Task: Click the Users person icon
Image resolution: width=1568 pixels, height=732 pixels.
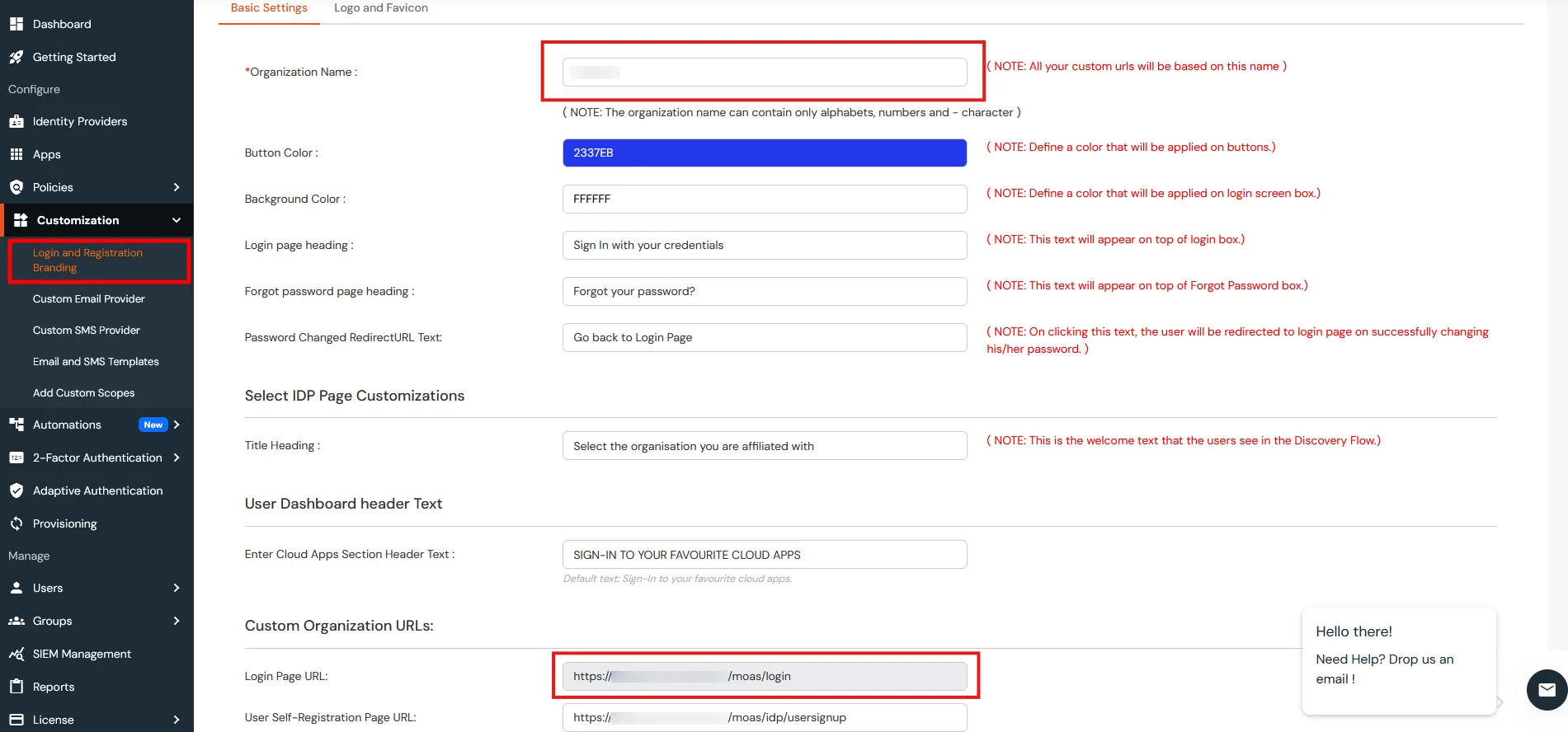Action: coord(16,588)
